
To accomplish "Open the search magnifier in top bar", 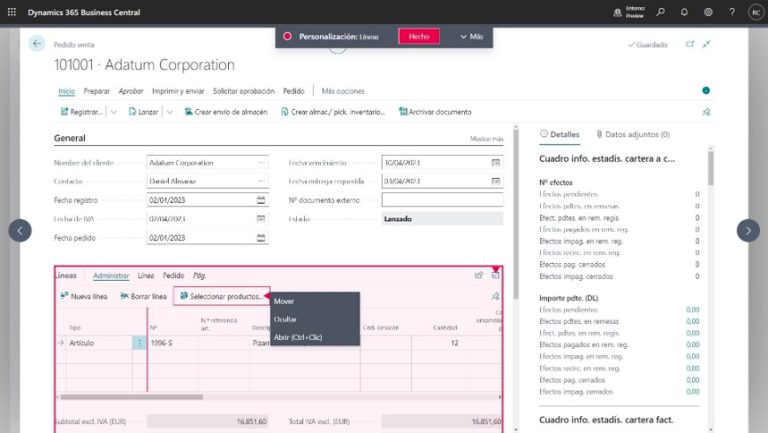I will point(660,12).
